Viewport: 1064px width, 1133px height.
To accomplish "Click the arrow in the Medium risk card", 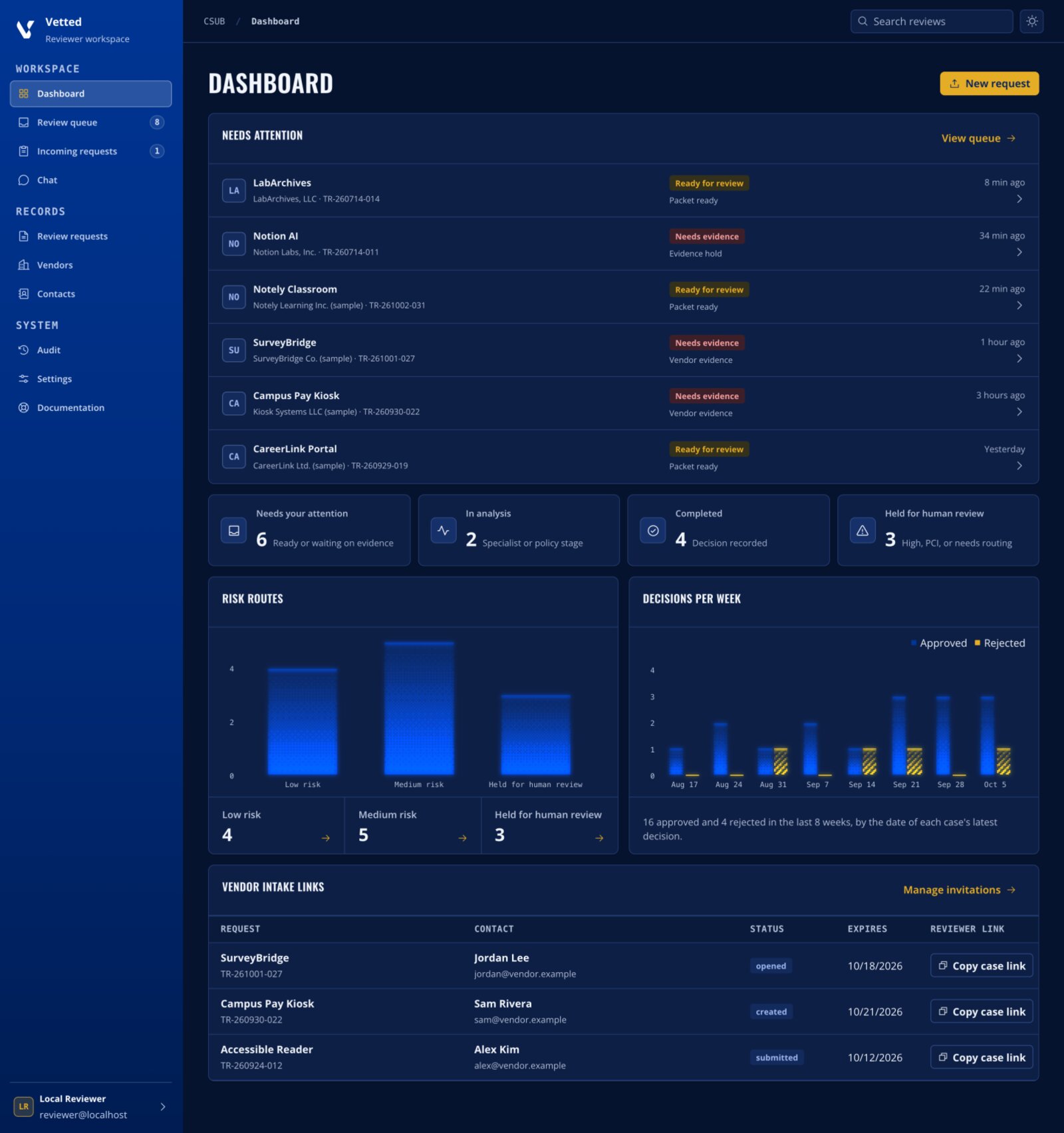I will coord(463,838).
